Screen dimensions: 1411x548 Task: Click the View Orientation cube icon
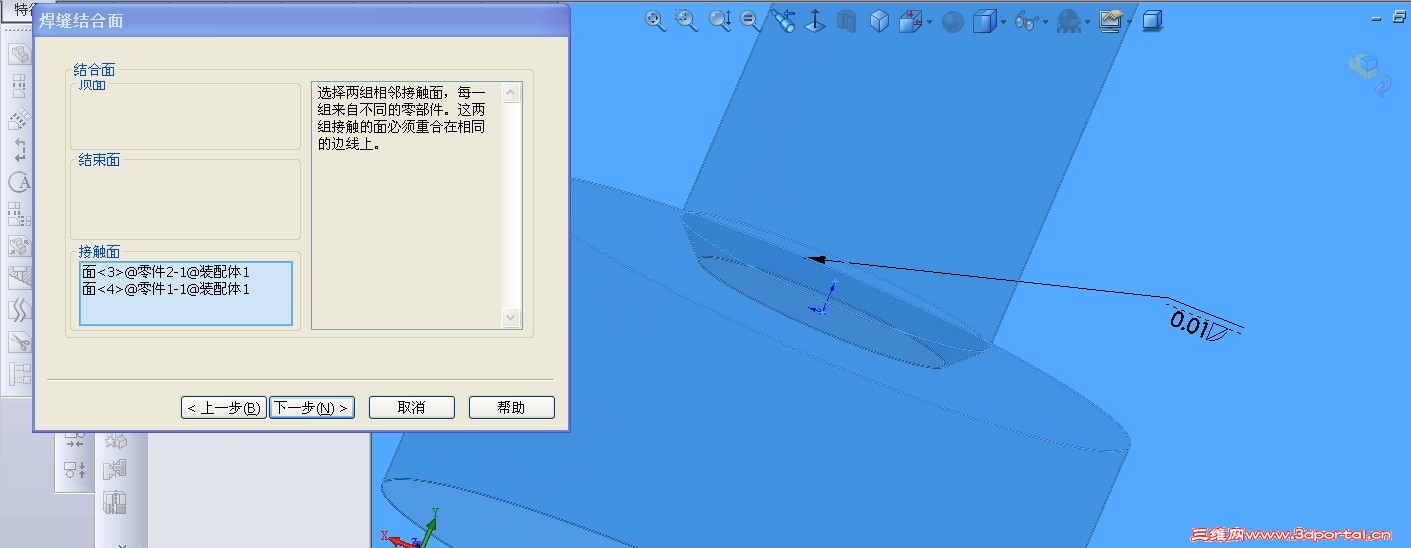tap(910, 21)
